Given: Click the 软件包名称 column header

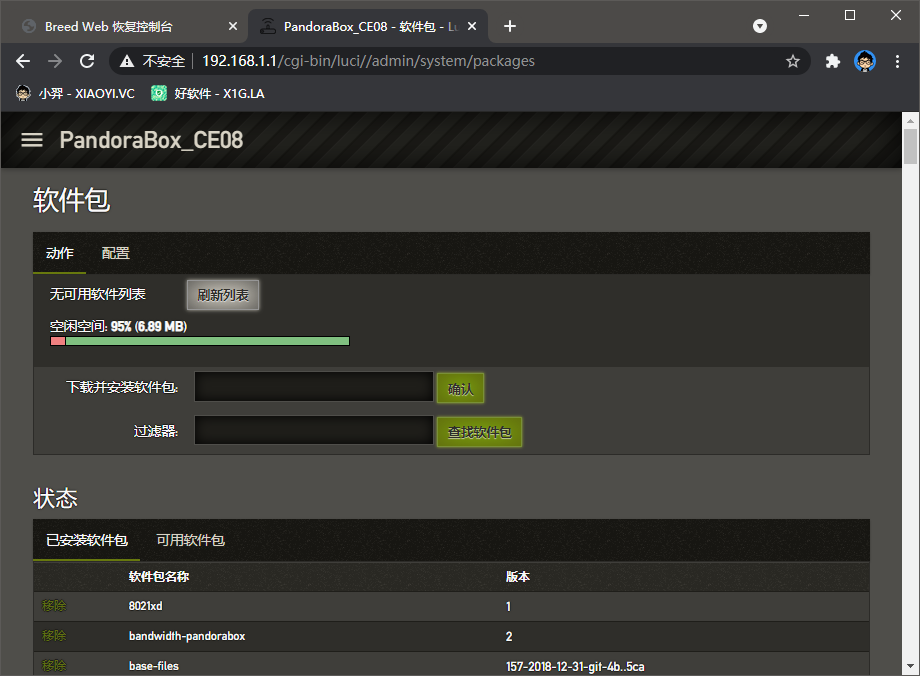Looking at the screenshot, I should point(159,576).
